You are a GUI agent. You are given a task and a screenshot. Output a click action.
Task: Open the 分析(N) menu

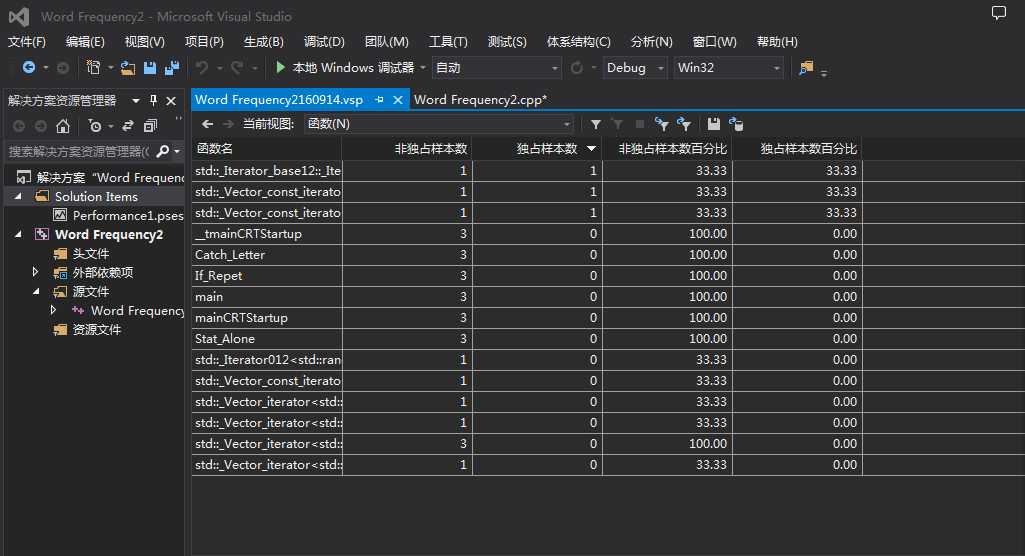(x=651, y=42)
